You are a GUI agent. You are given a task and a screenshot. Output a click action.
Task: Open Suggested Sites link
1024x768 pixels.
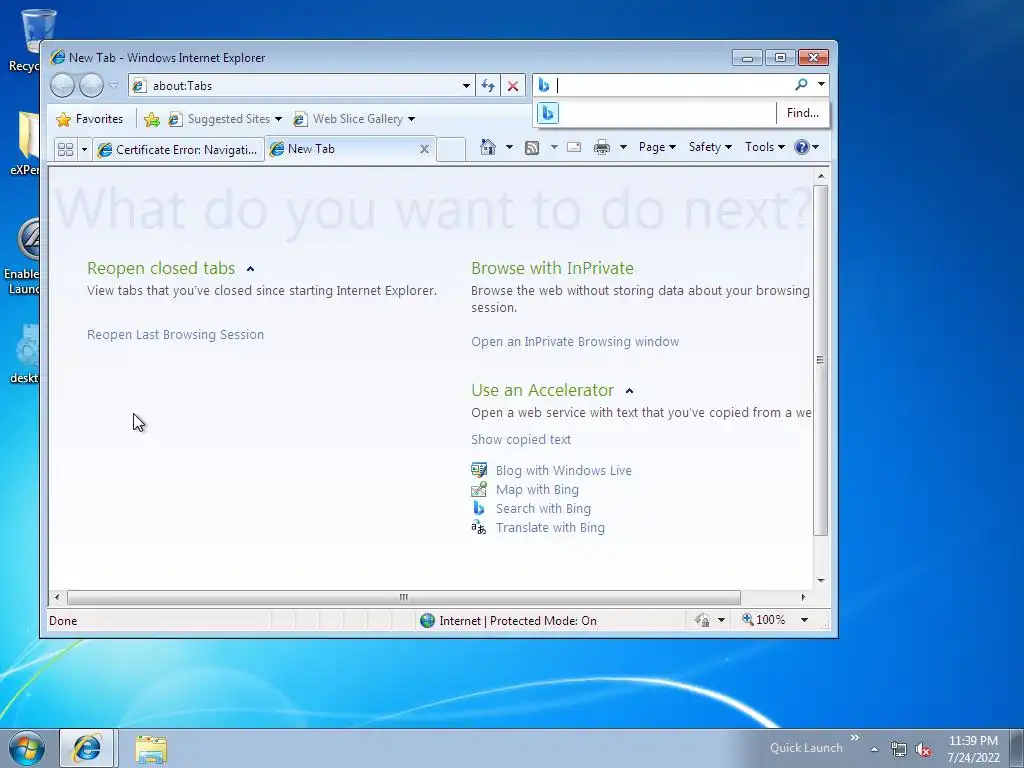pyautogui.click(x=220, y=119)
